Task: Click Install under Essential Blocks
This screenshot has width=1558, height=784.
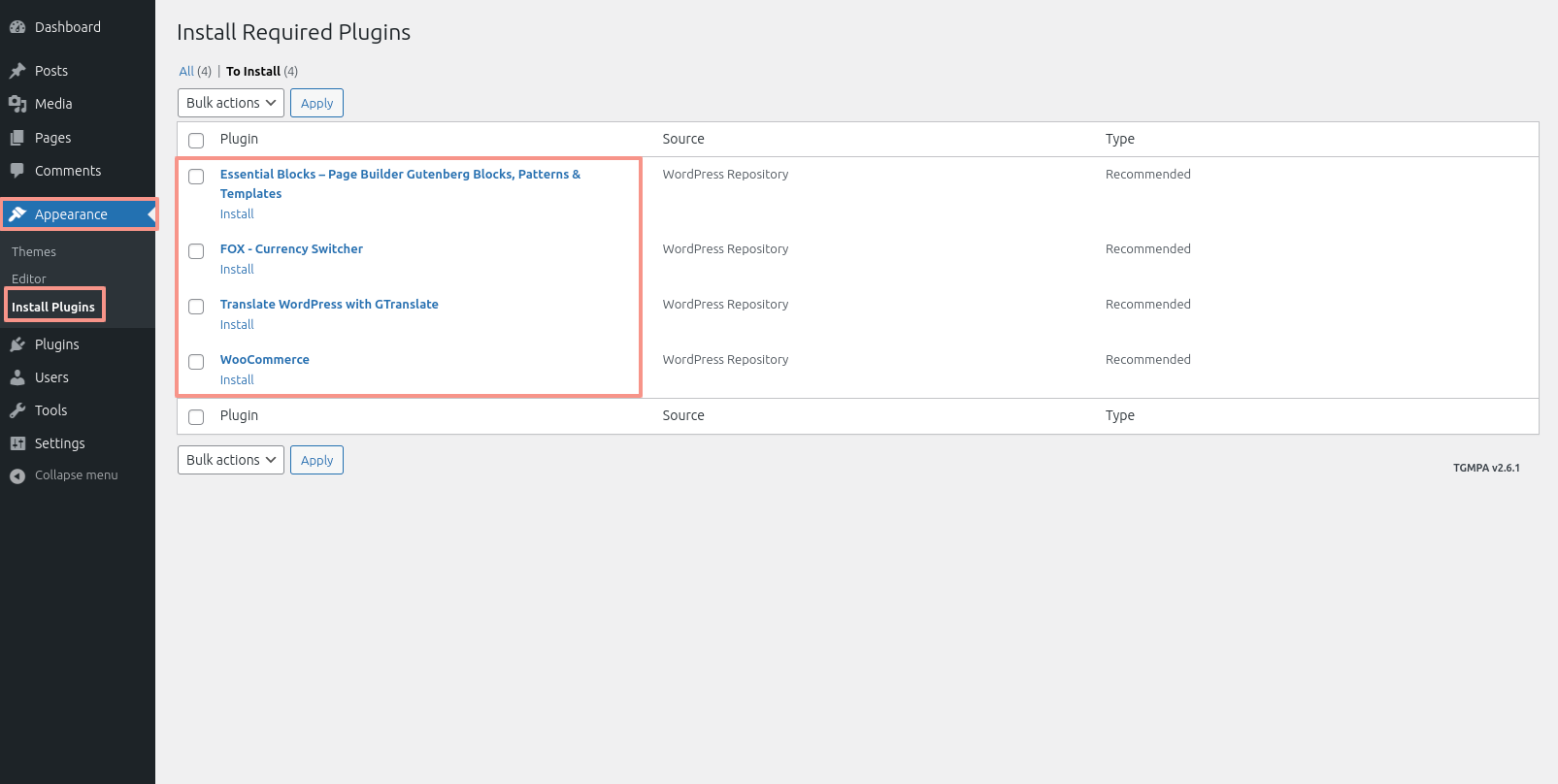Action: (237, 214)
